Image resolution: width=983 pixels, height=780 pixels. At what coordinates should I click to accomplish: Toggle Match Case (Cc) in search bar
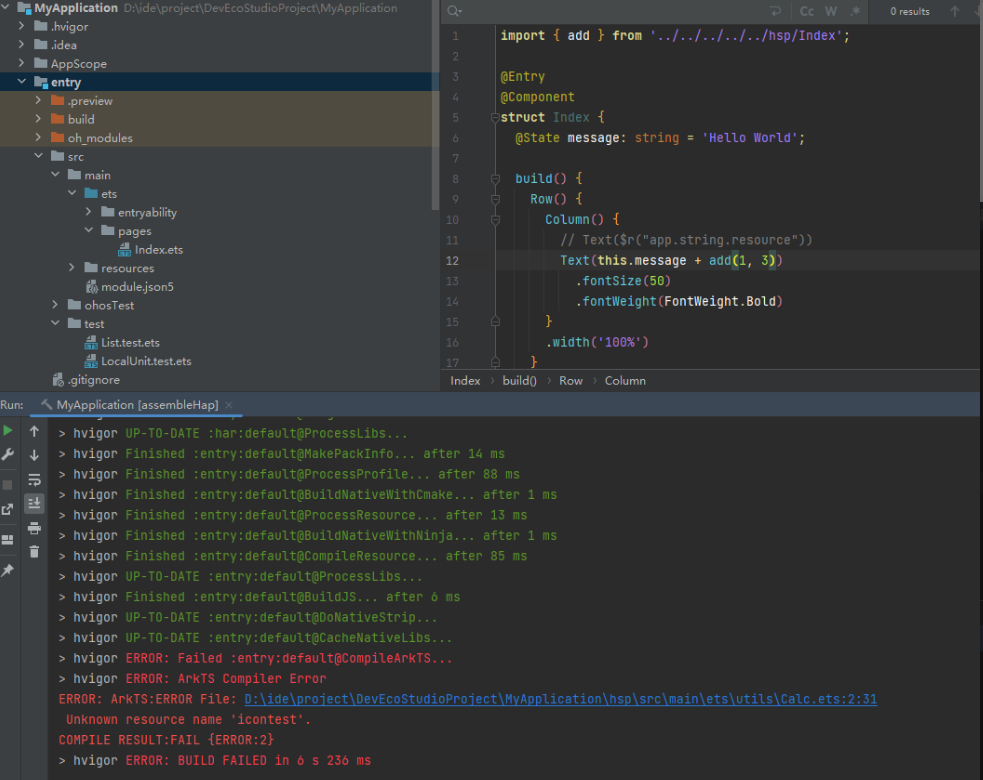click(x=807, y=11)
